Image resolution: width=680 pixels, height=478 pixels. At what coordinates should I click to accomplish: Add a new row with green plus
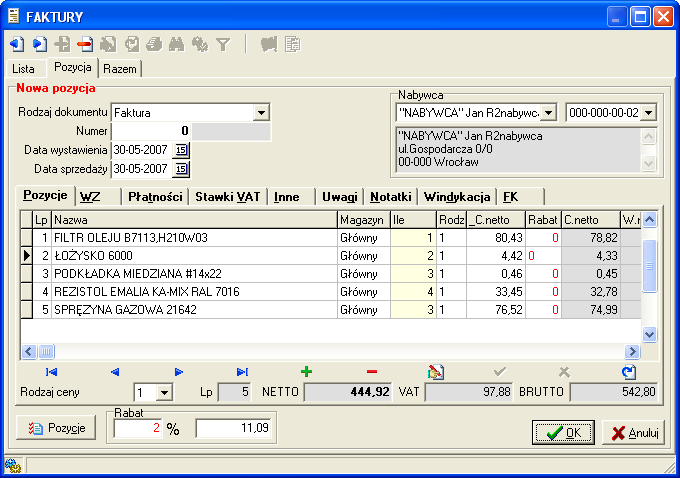pyautogui.click(x=306, y=372)
